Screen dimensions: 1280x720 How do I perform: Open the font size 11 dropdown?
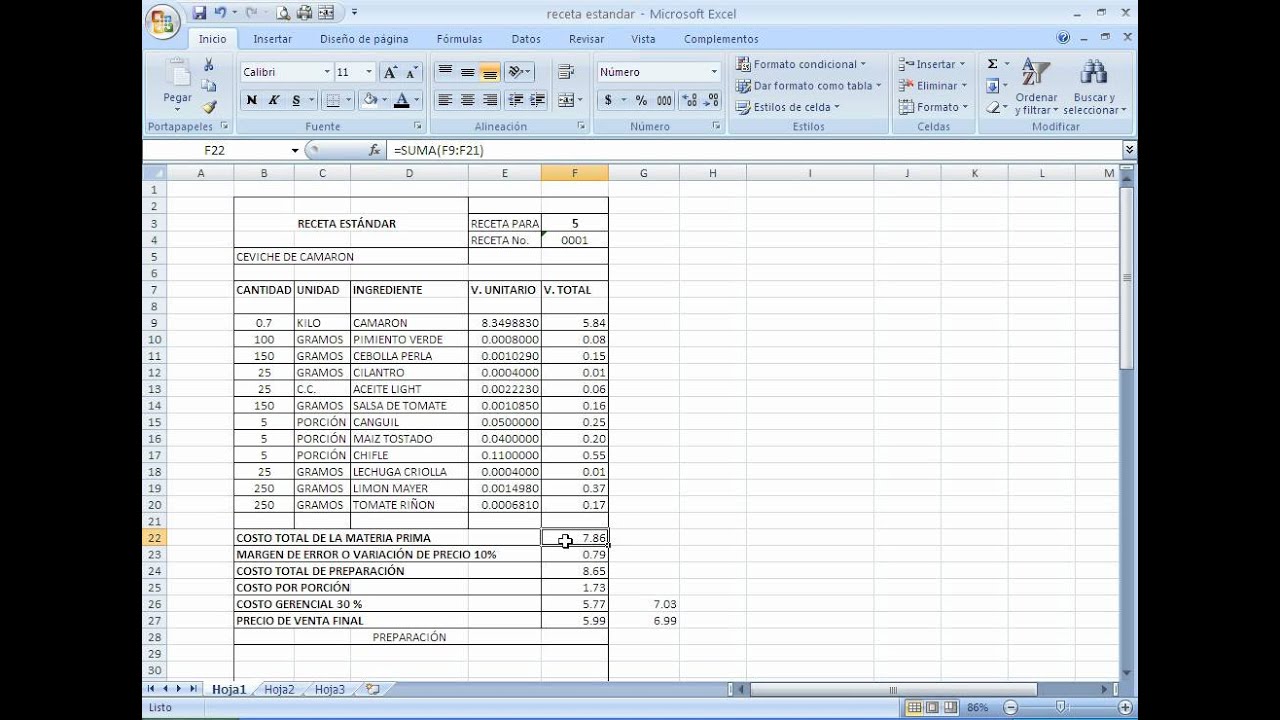(x=369, y=72)
